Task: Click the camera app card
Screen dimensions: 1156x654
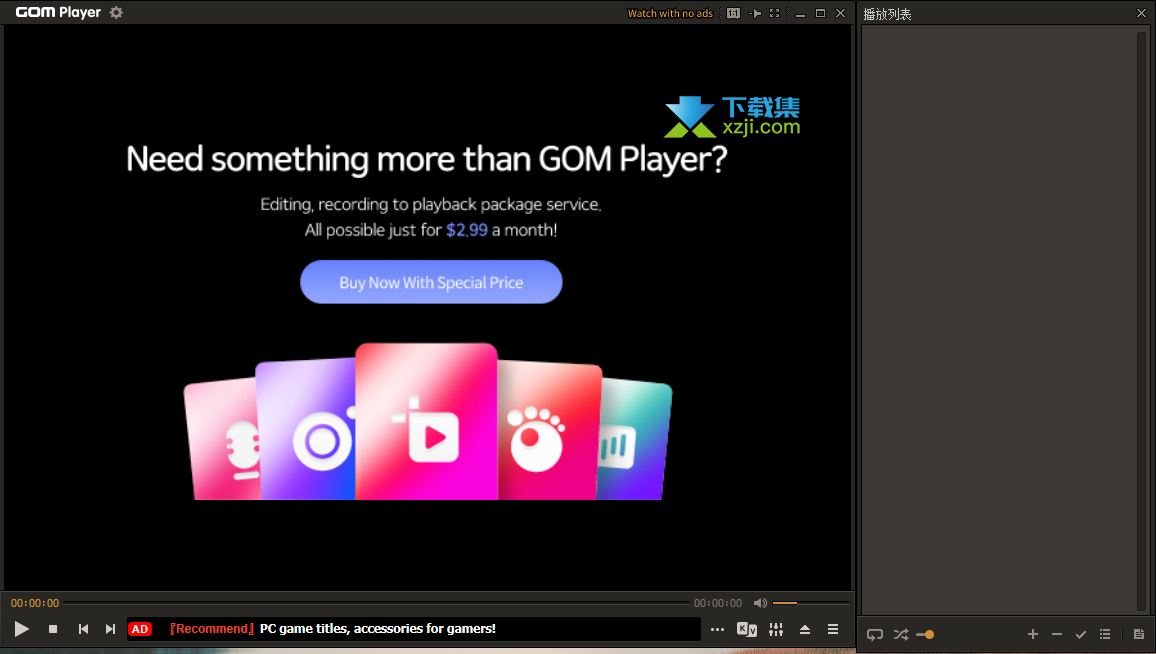Action: click(306, 430)
